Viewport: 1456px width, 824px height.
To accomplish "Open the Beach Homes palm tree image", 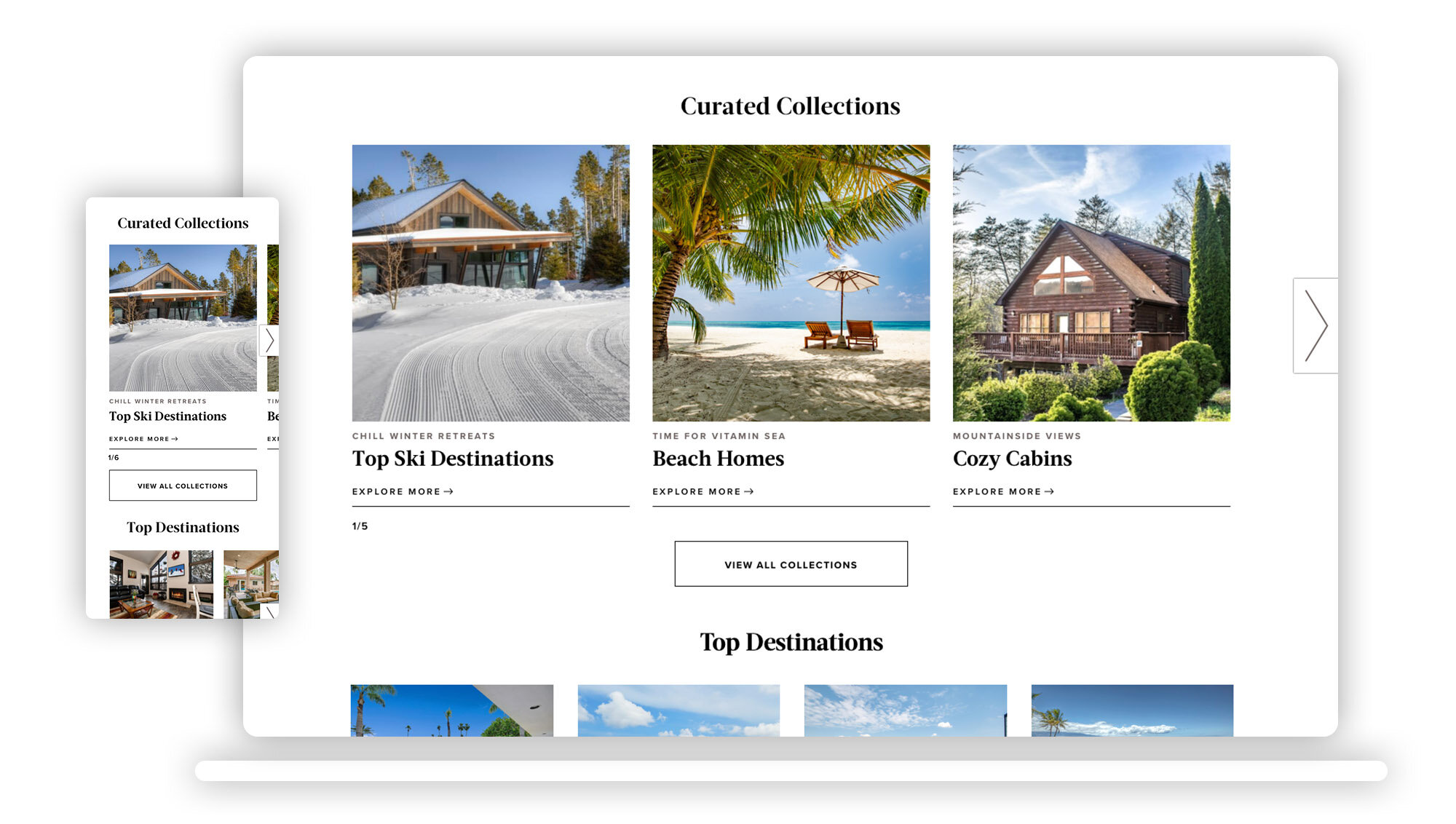I will (x=791, y=283).
